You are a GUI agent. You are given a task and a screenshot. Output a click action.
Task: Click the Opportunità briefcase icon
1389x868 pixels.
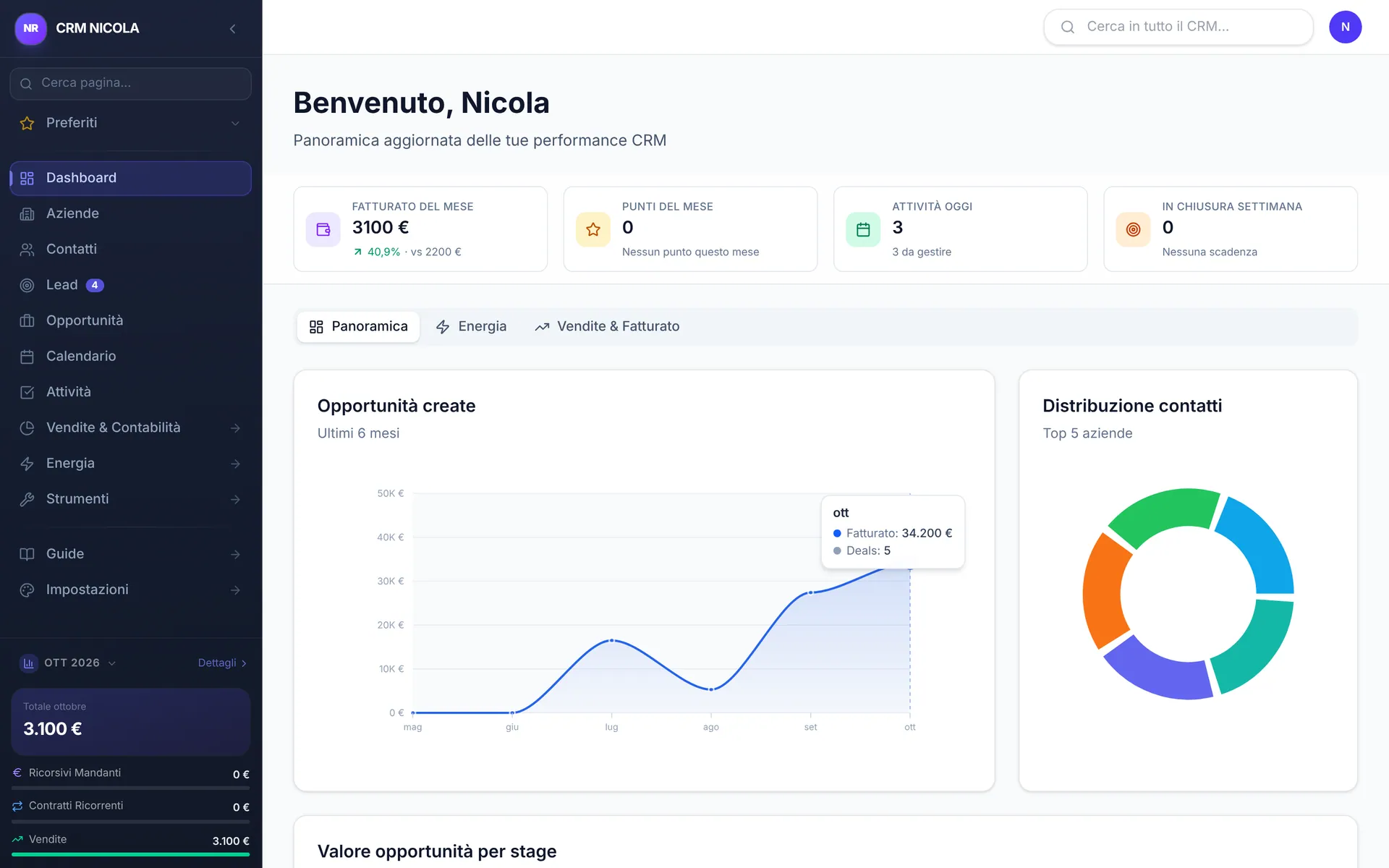(27, 320)
